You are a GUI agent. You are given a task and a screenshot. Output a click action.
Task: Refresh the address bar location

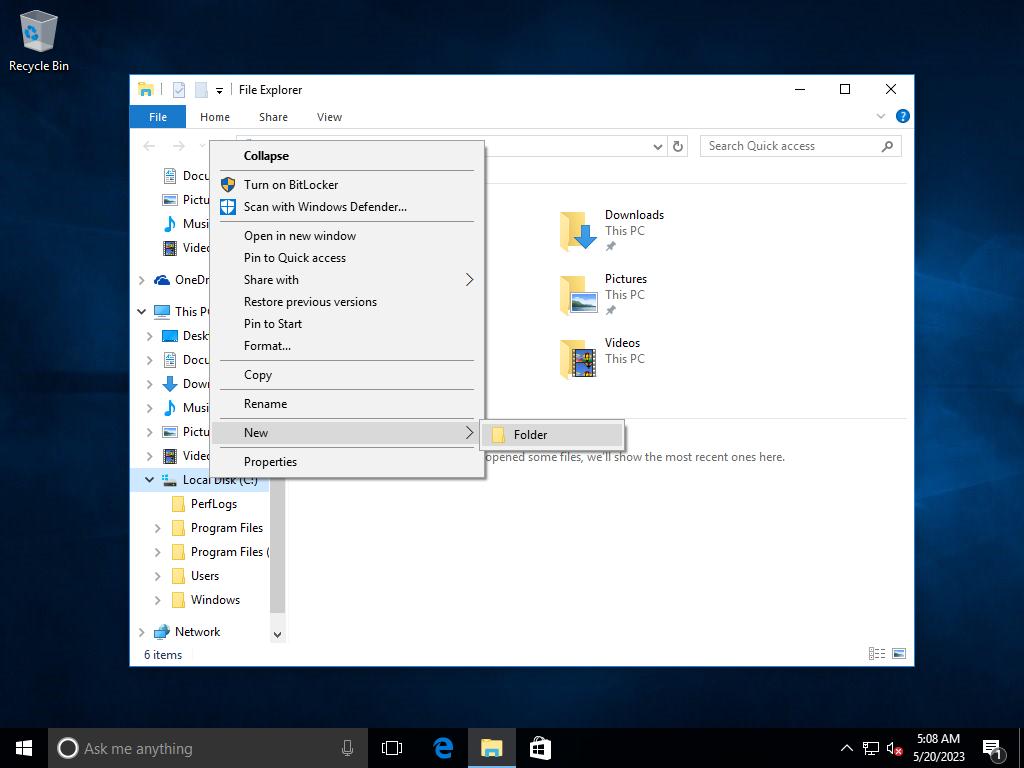[678, 146]
